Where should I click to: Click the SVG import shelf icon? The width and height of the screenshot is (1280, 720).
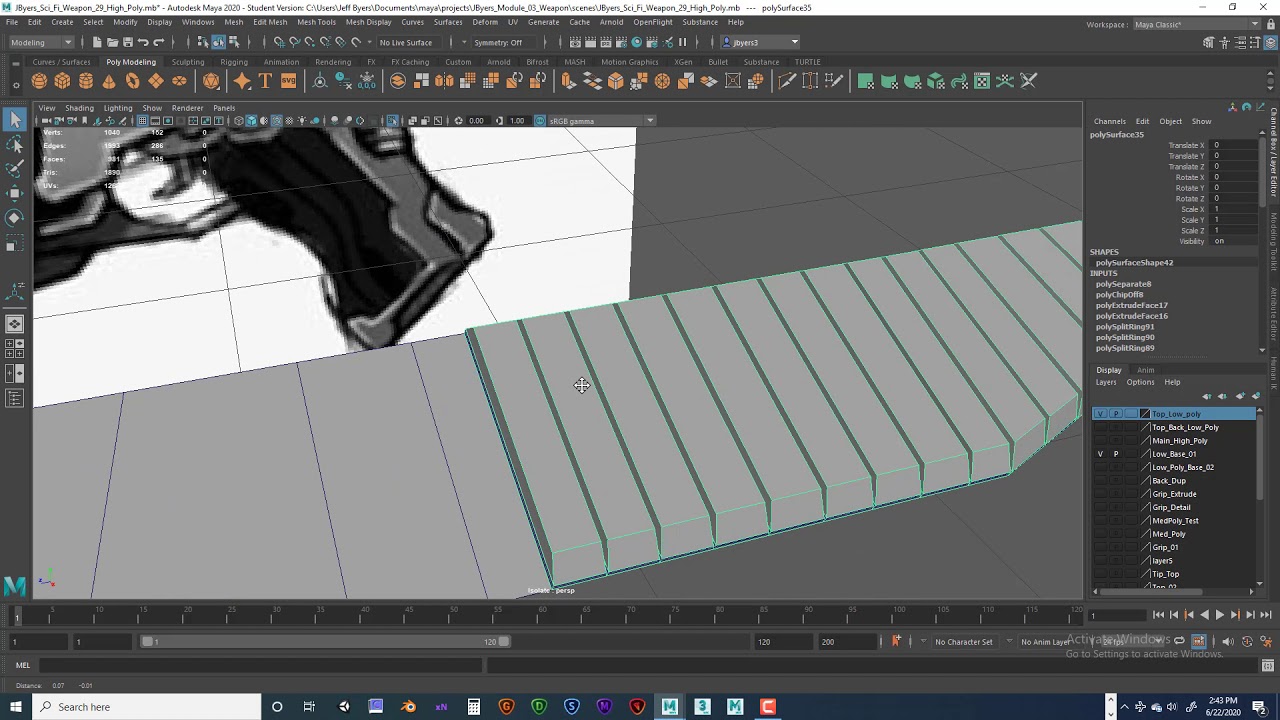[288, 81]
